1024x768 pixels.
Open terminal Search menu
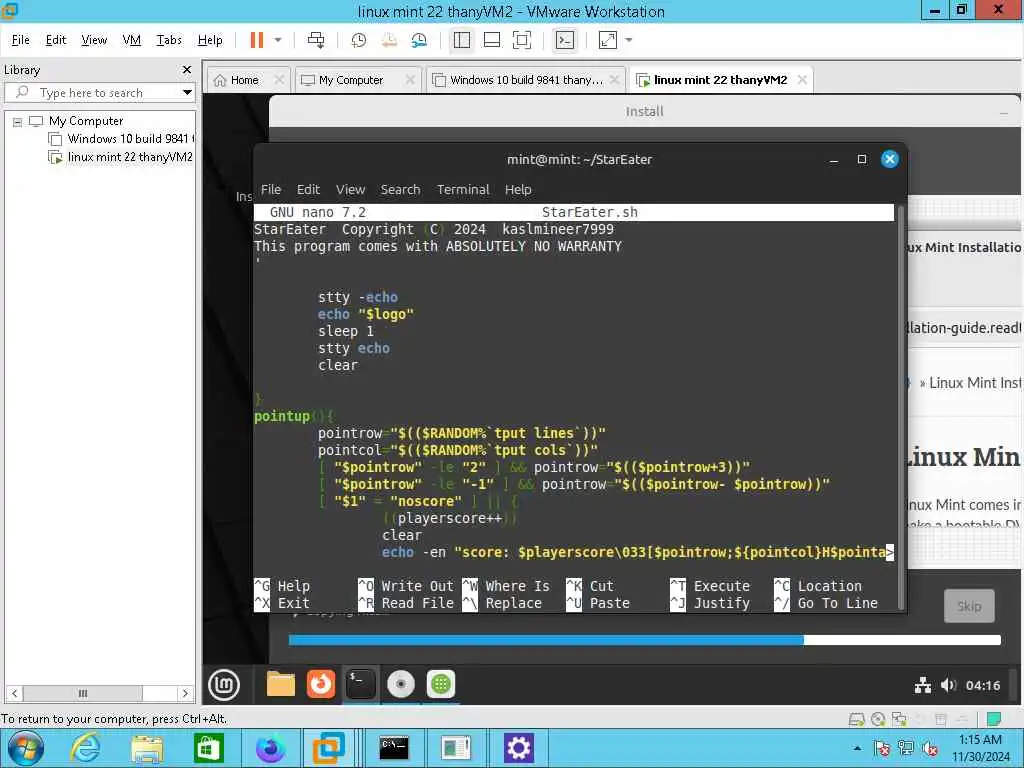400,189
